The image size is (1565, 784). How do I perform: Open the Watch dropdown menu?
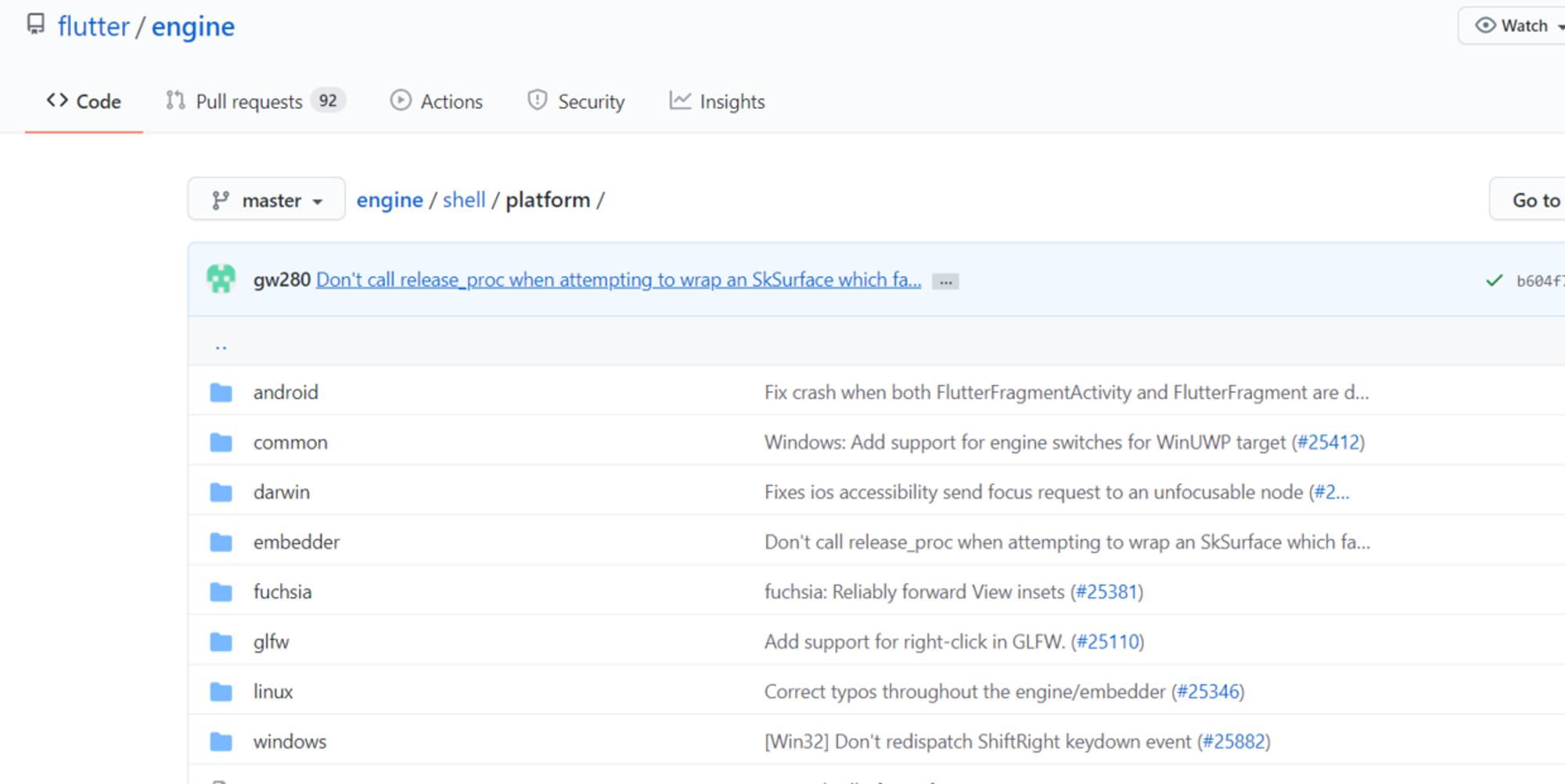[1512, 26]
